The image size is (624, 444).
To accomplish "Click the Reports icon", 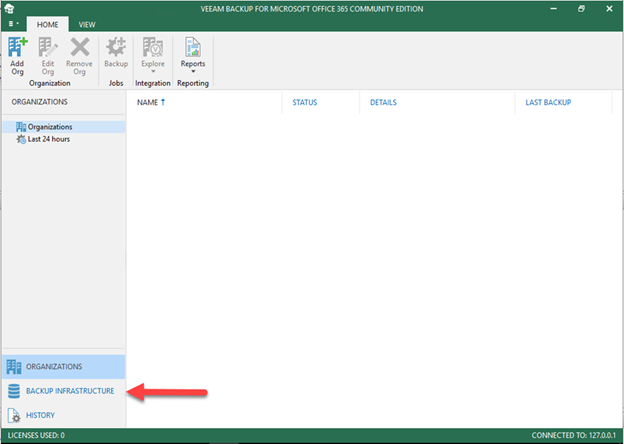I will click(193, 47).
